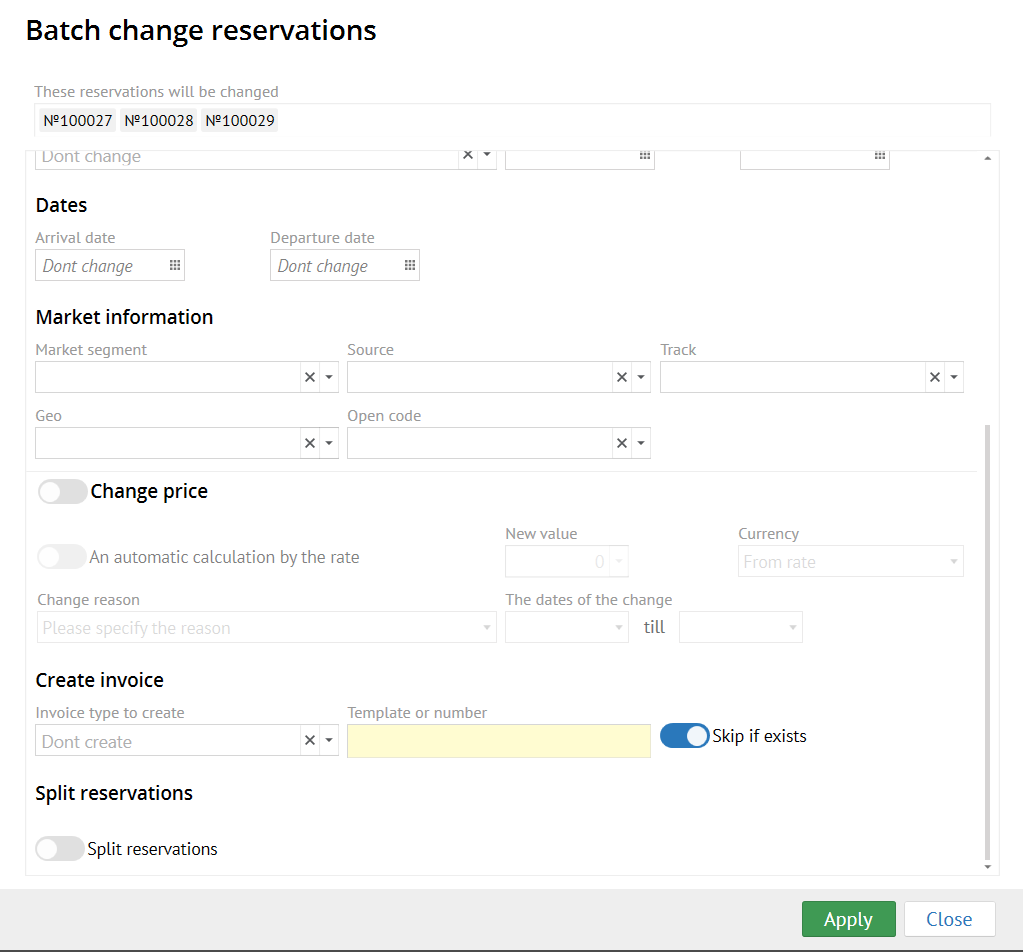Clear the Market segment field
Image resolution: width=1023 pixels, height=952 pixels.
coord(310,377)
